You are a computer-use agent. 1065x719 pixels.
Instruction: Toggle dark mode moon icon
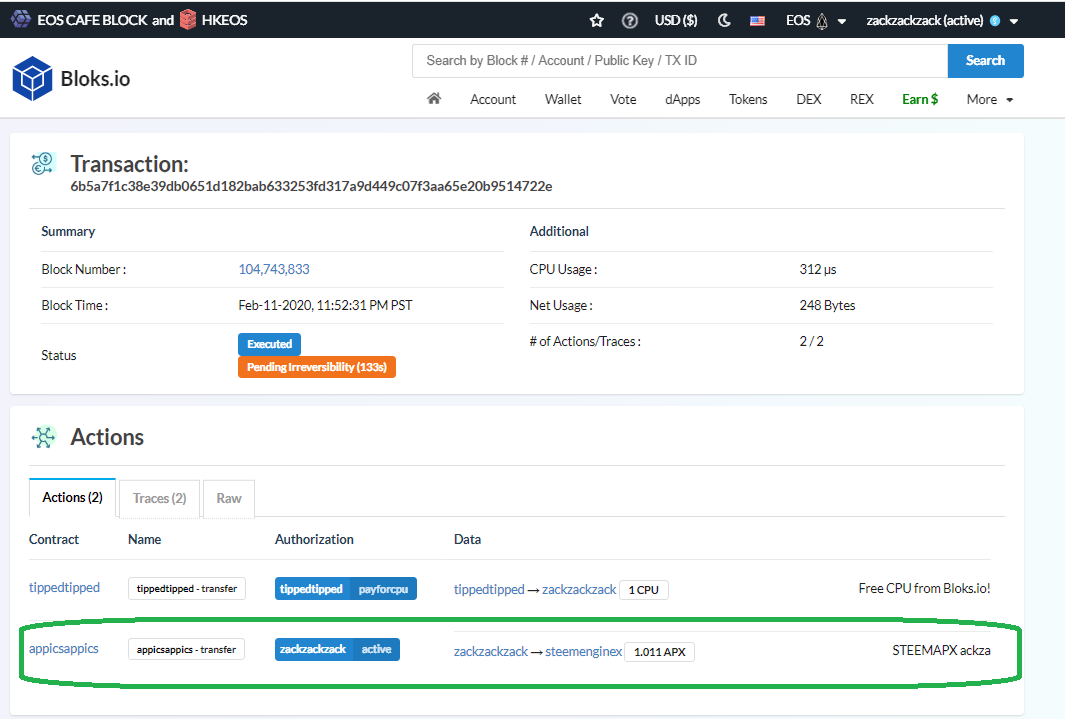click(x=724, y=20)
